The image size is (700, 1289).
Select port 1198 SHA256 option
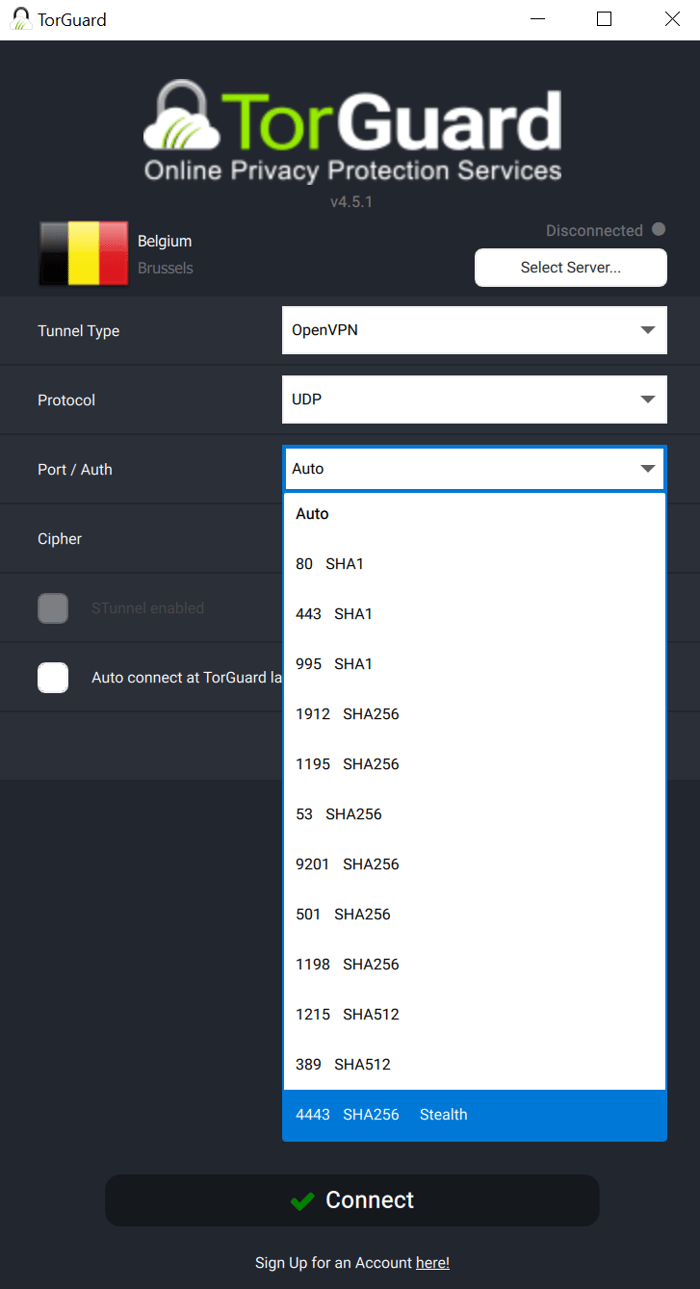click(x=474, y=964)
